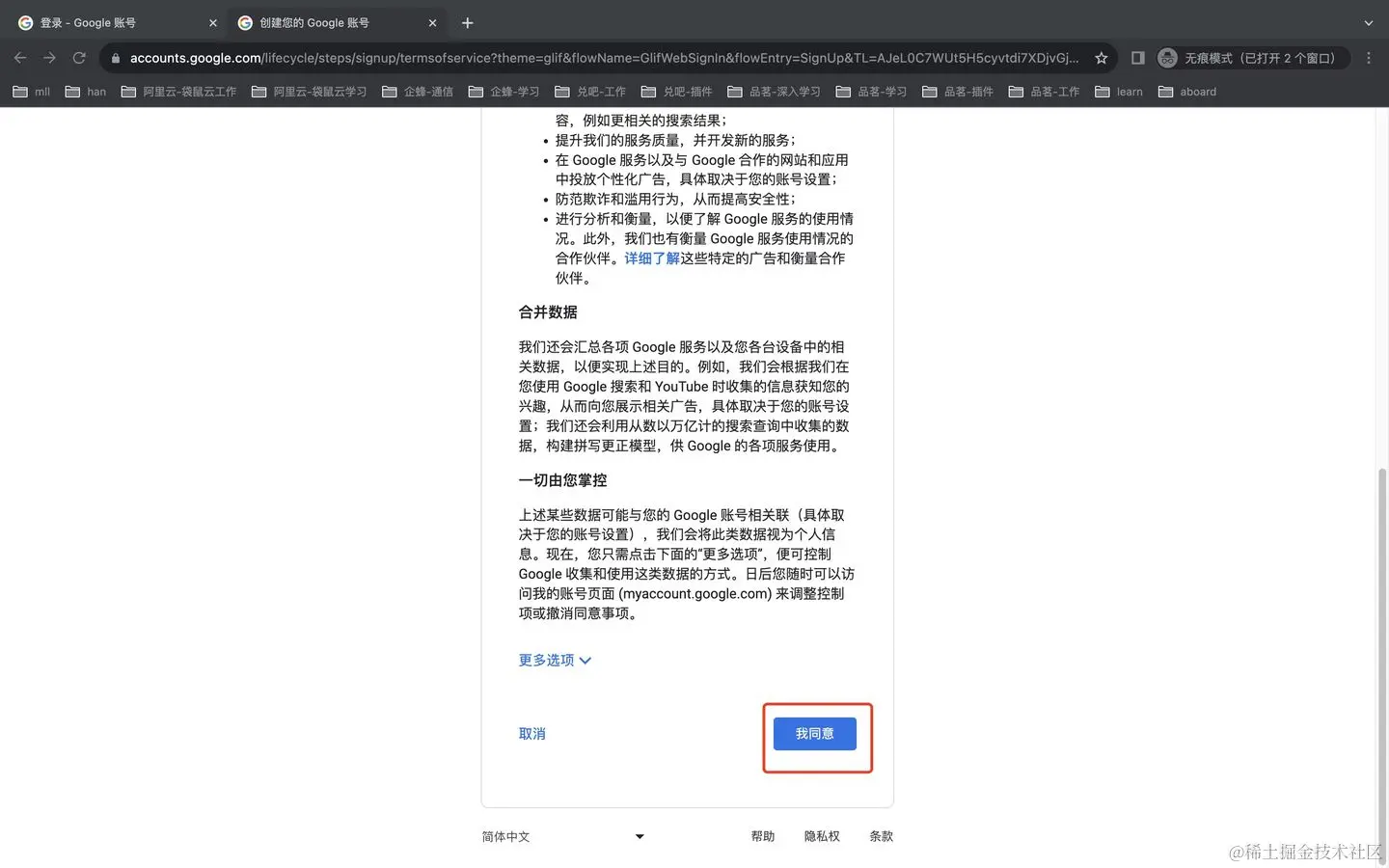The height and width of the screenshot is (868, 1389).
Task: Bookmark this page with the star icon
Action: 1101,58
